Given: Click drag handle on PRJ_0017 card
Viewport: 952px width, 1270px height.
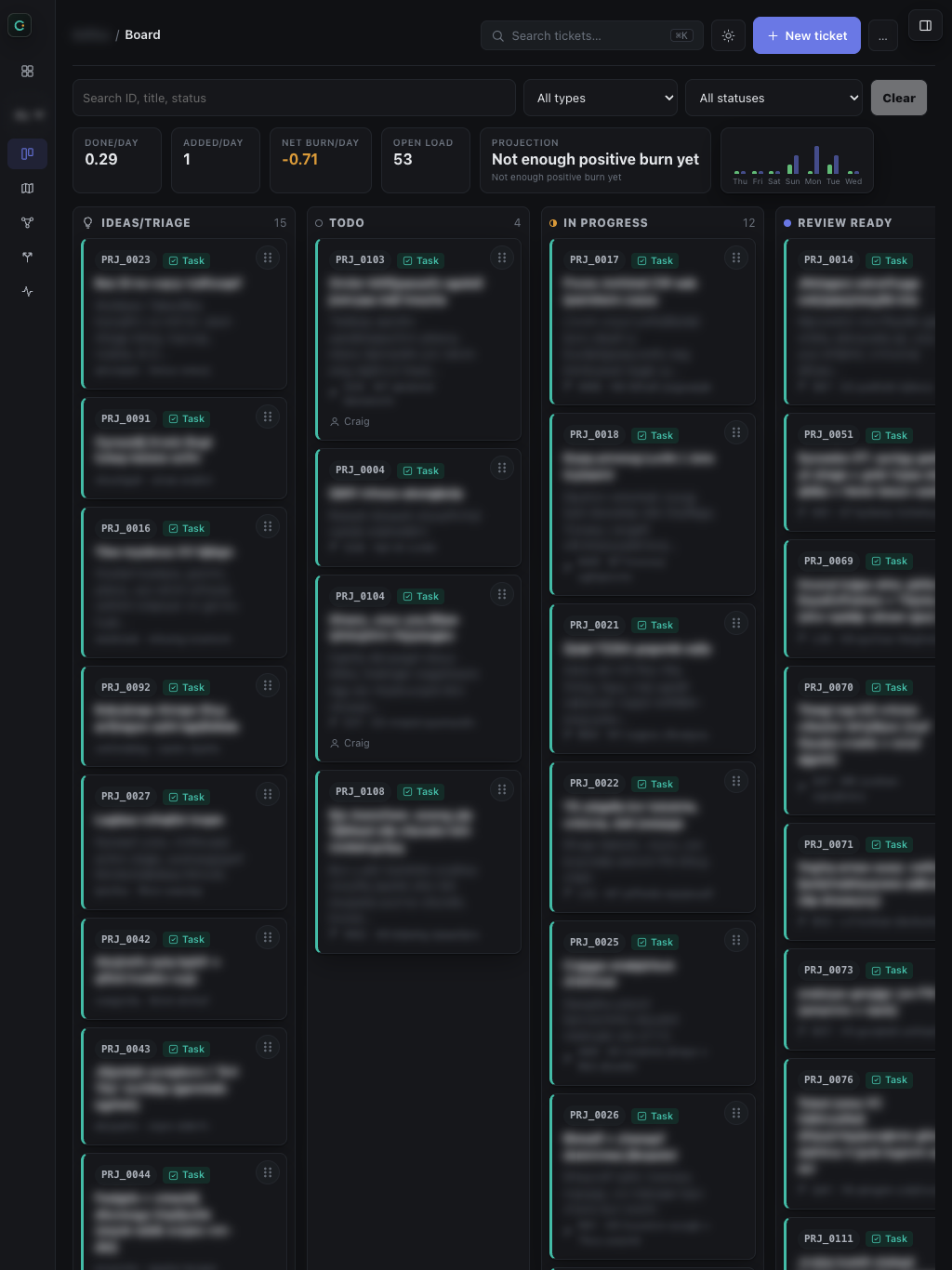Looking at the screenshot, I should pyautogui.click(x=736, y=258).
